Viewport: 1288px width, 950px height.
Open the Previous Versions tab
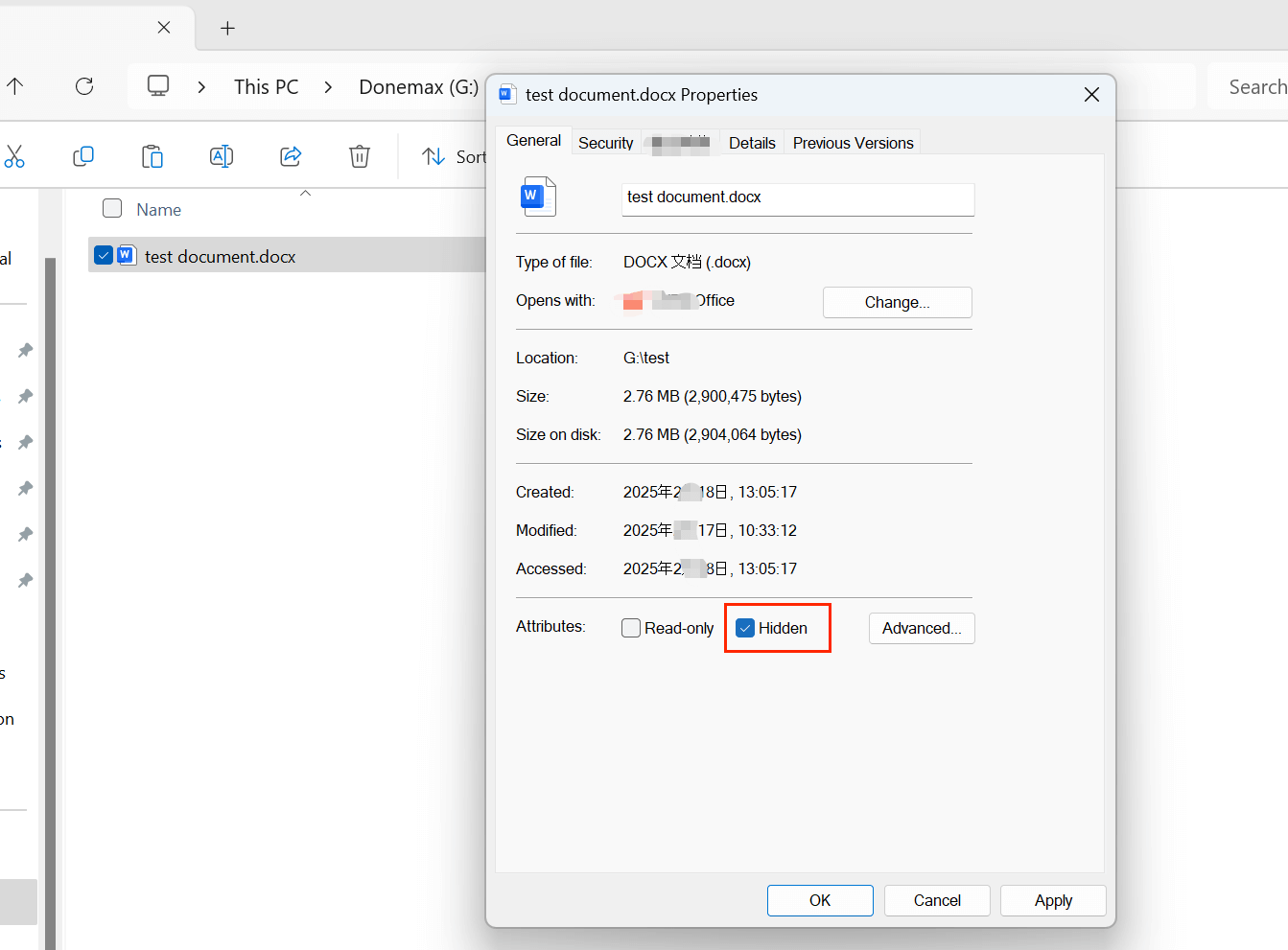(852, 142)
